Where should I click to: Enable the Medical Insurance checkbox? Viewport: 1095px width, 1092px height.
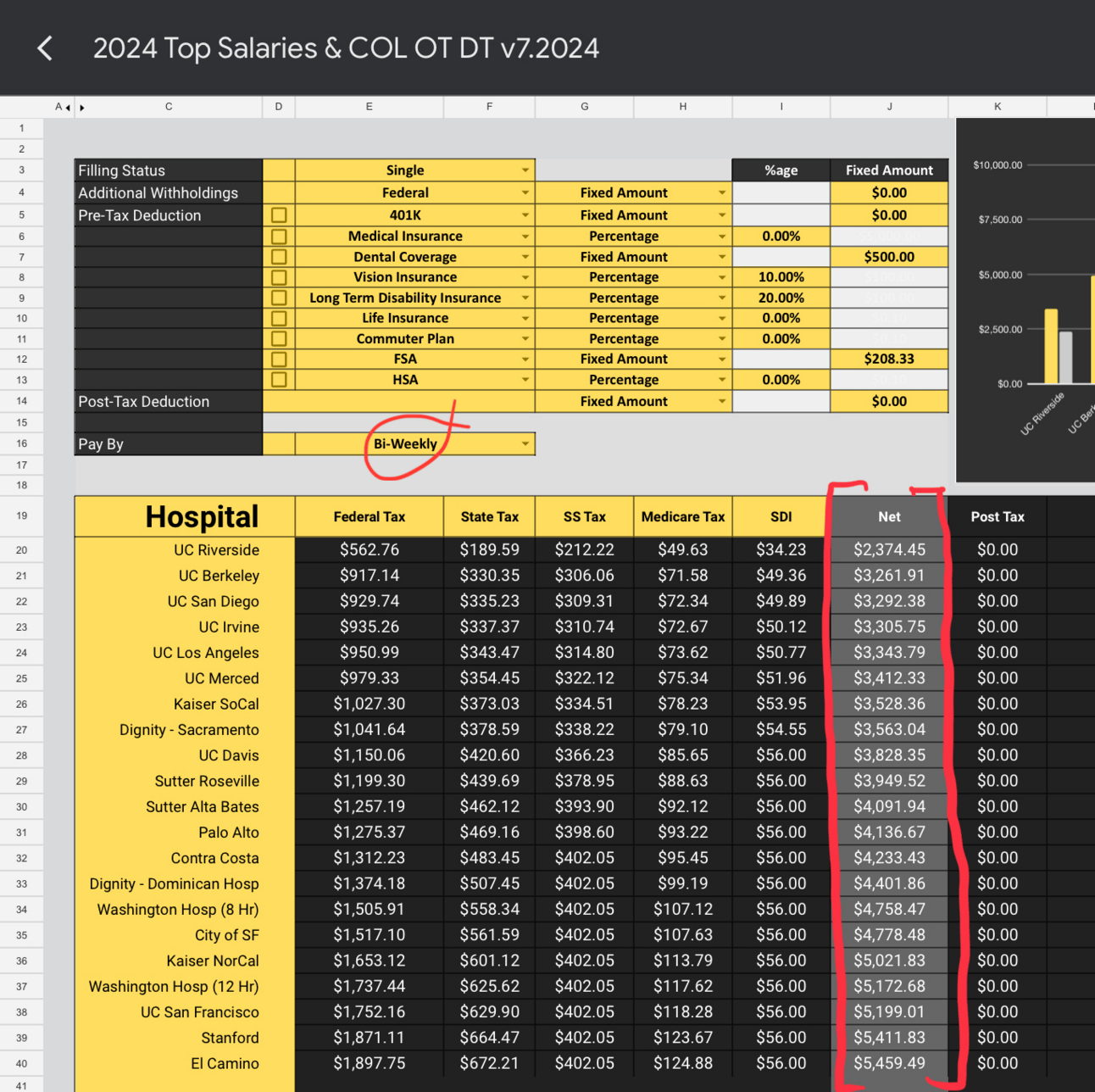coord(279,237)
